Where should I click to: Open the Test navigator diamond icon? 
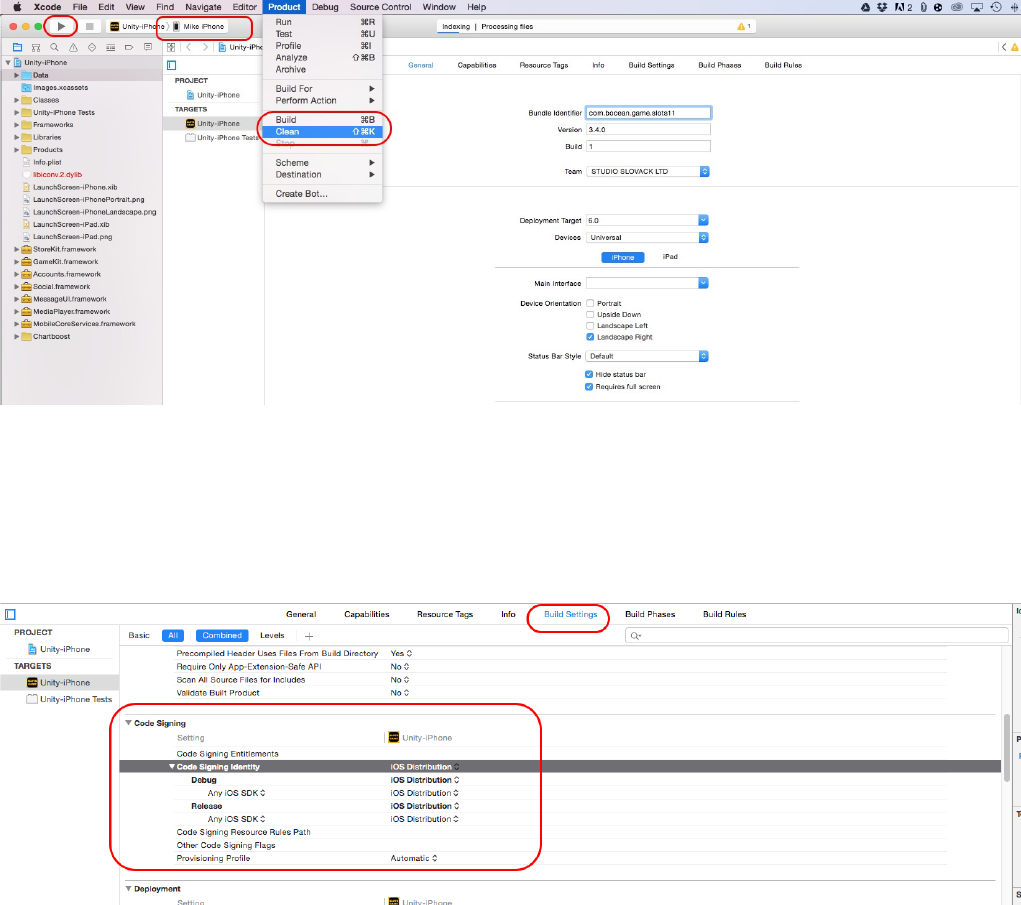92,47
